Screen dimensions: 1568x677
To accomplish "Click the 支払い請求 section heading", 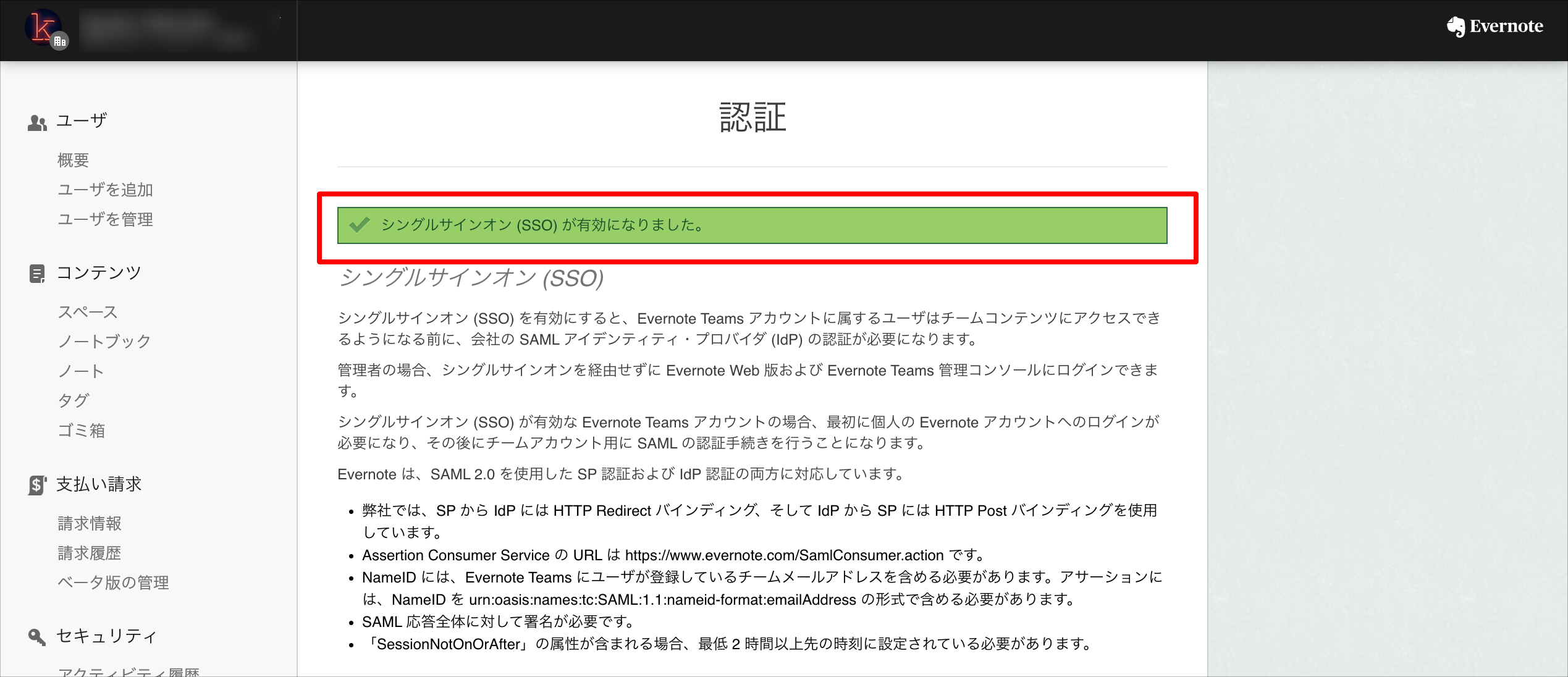I will (x=99, y=484).
